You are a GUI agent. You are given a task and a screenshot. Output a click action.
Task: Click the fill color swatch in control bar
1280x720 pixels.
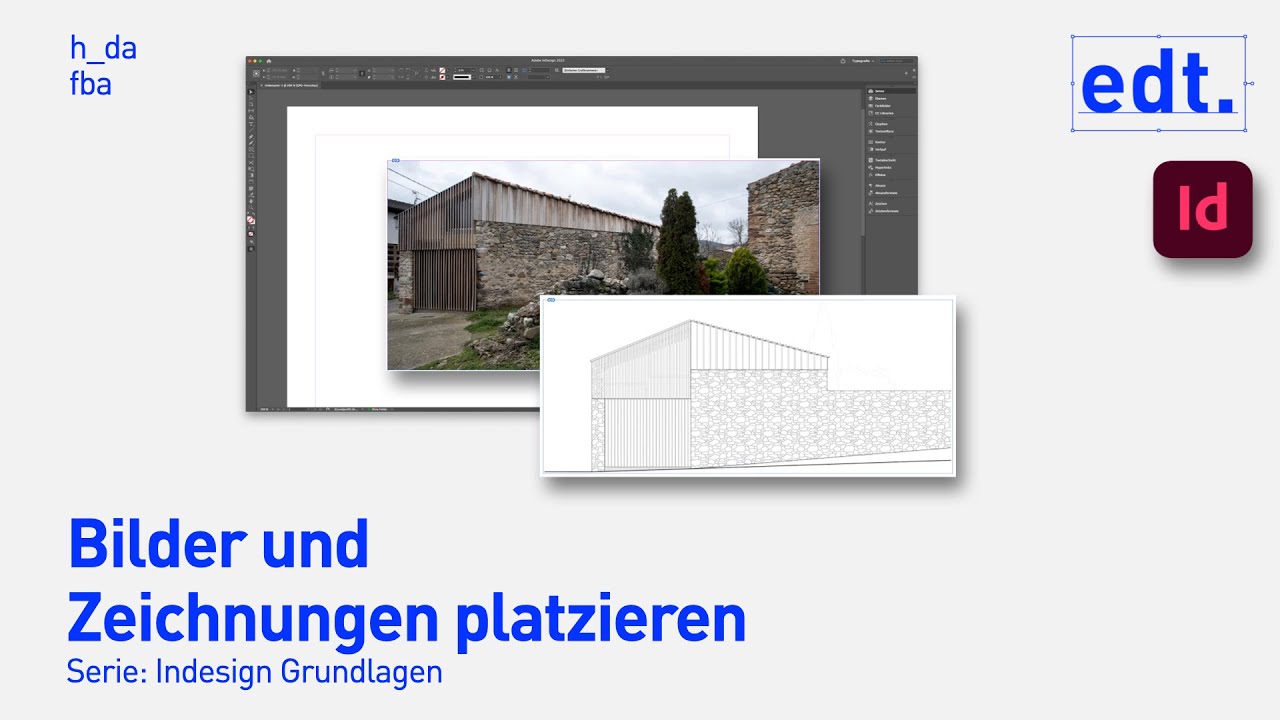click(442, 70)
